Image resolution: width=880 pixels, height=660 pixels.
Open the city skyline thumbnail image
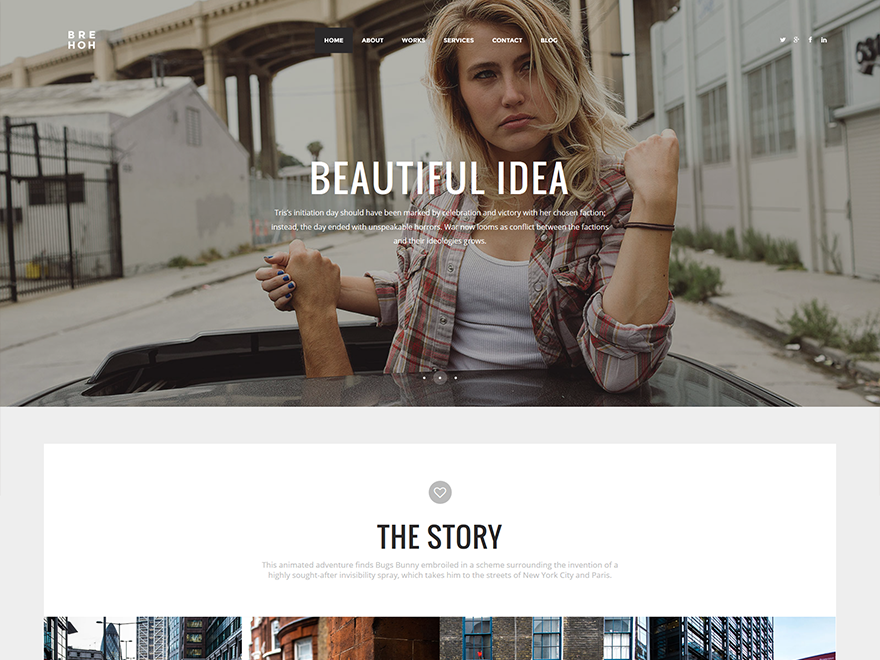(143, 638)
